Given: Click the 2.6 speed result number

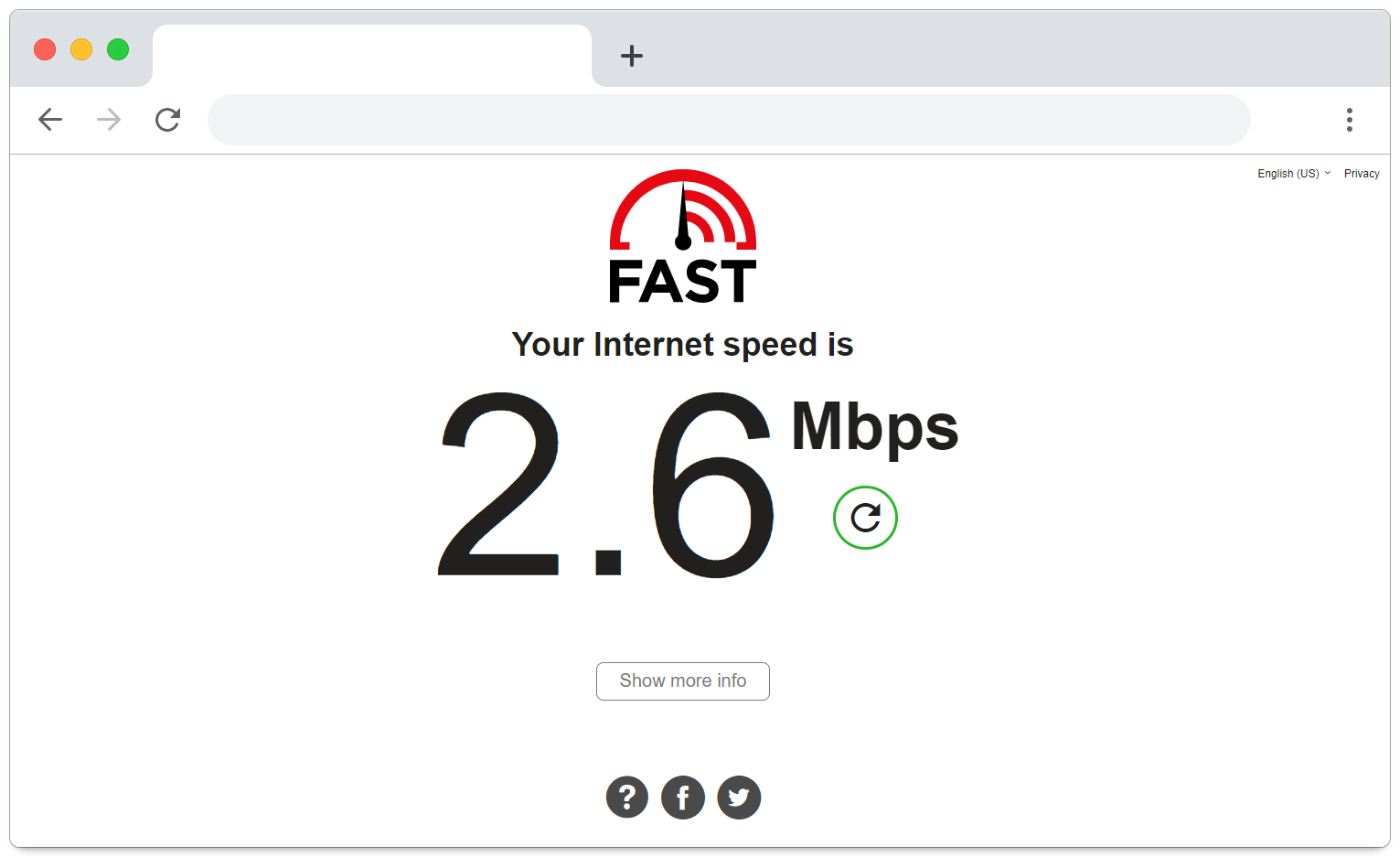Looking at the screenshot, I should [x=606, y=484].
